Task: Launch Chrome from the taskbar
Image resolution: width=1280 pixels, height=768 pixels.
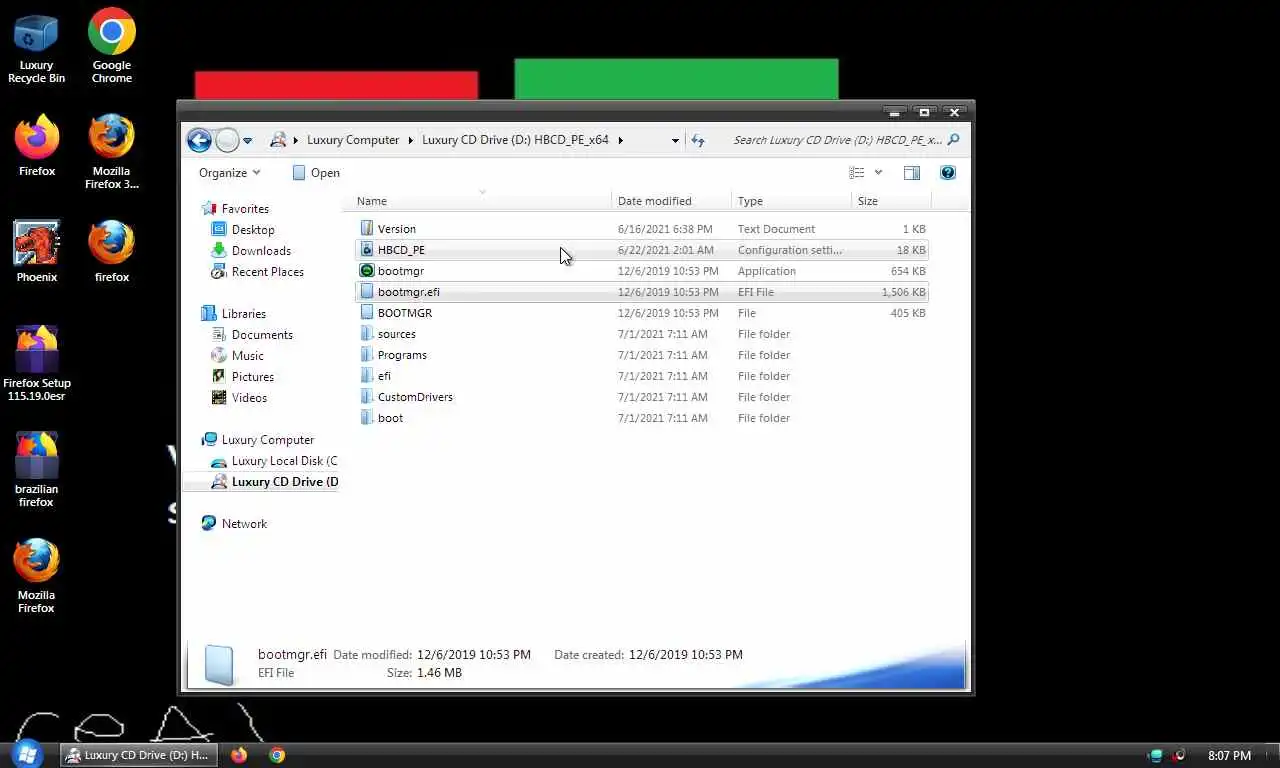Action: pos(277,755)
